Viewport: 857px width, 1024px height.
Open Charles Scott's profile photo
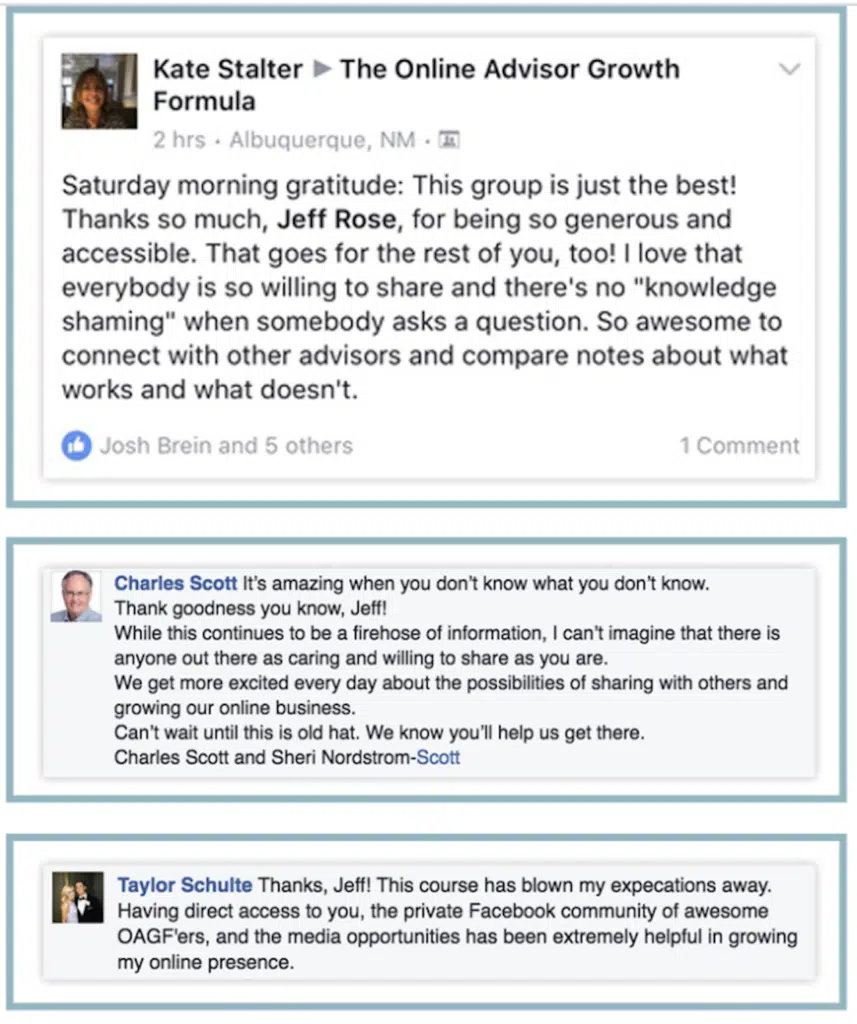click(76, 596)
